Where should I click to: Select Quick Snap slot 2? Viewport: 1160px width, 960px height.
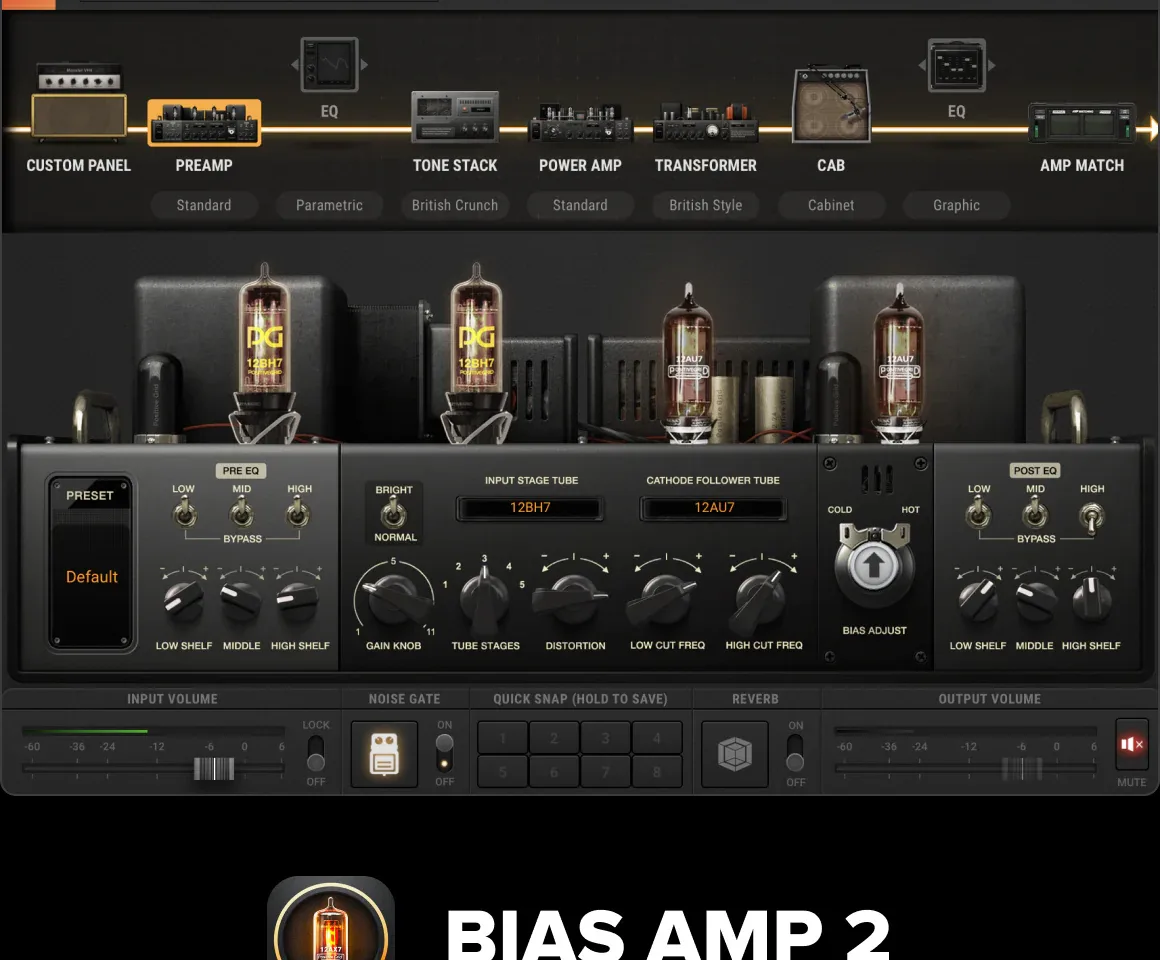tap(554, 737)
